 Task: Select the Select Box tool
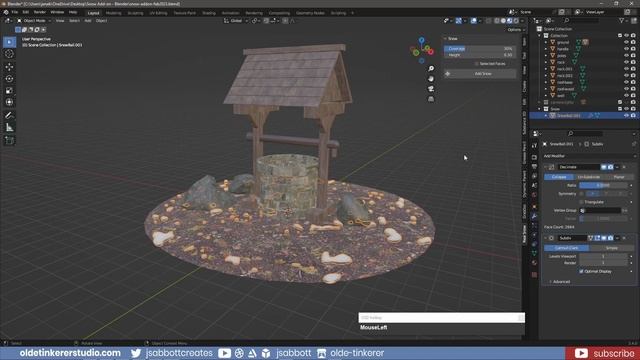click(9, 42)
